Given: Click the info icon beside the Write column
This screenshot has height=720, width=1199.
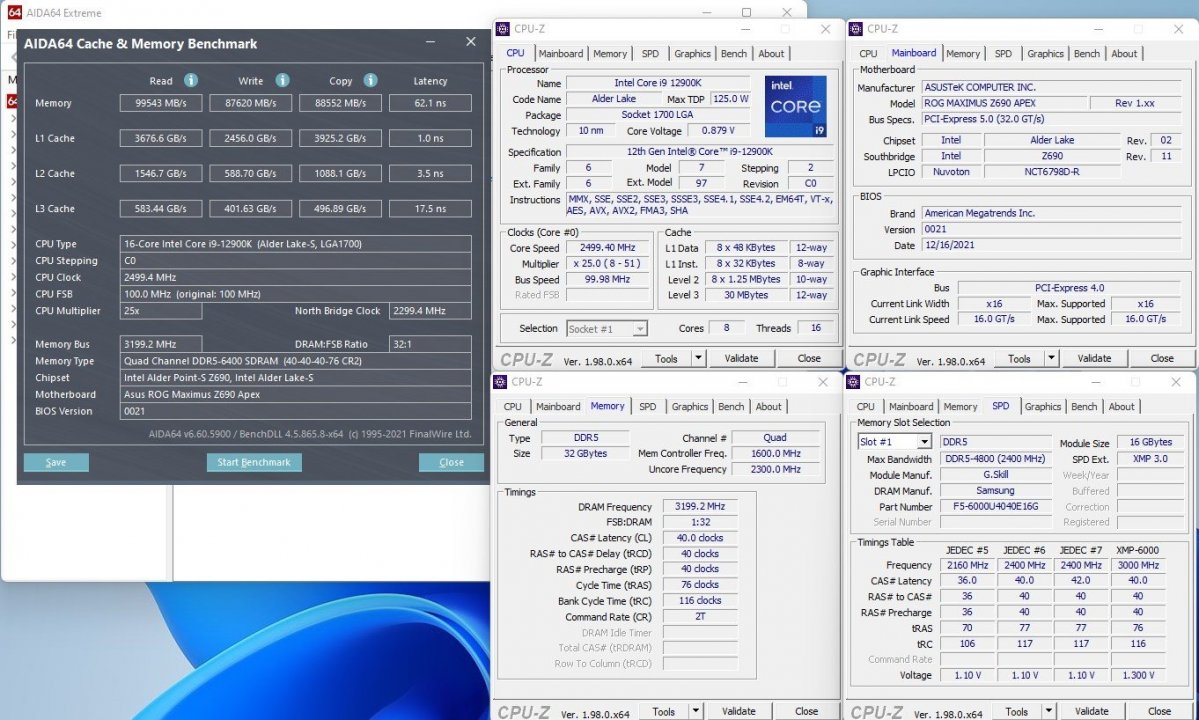Looking at the screenshot, I should [283, 80].
